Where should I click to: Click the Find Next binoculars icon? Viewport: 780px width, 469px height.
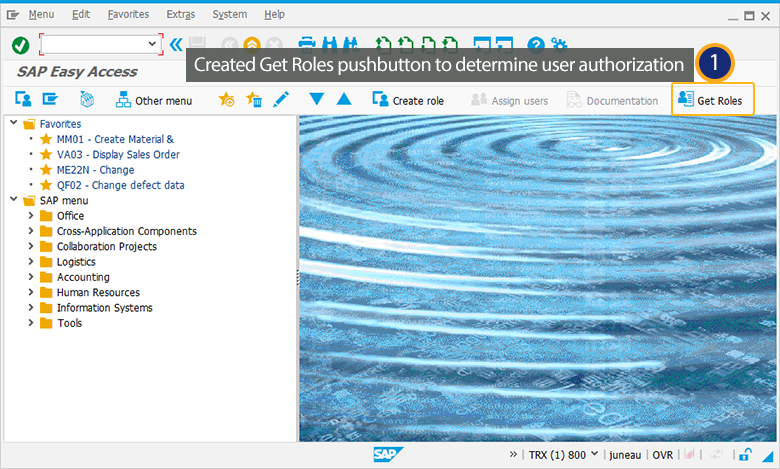coord(350,45)
